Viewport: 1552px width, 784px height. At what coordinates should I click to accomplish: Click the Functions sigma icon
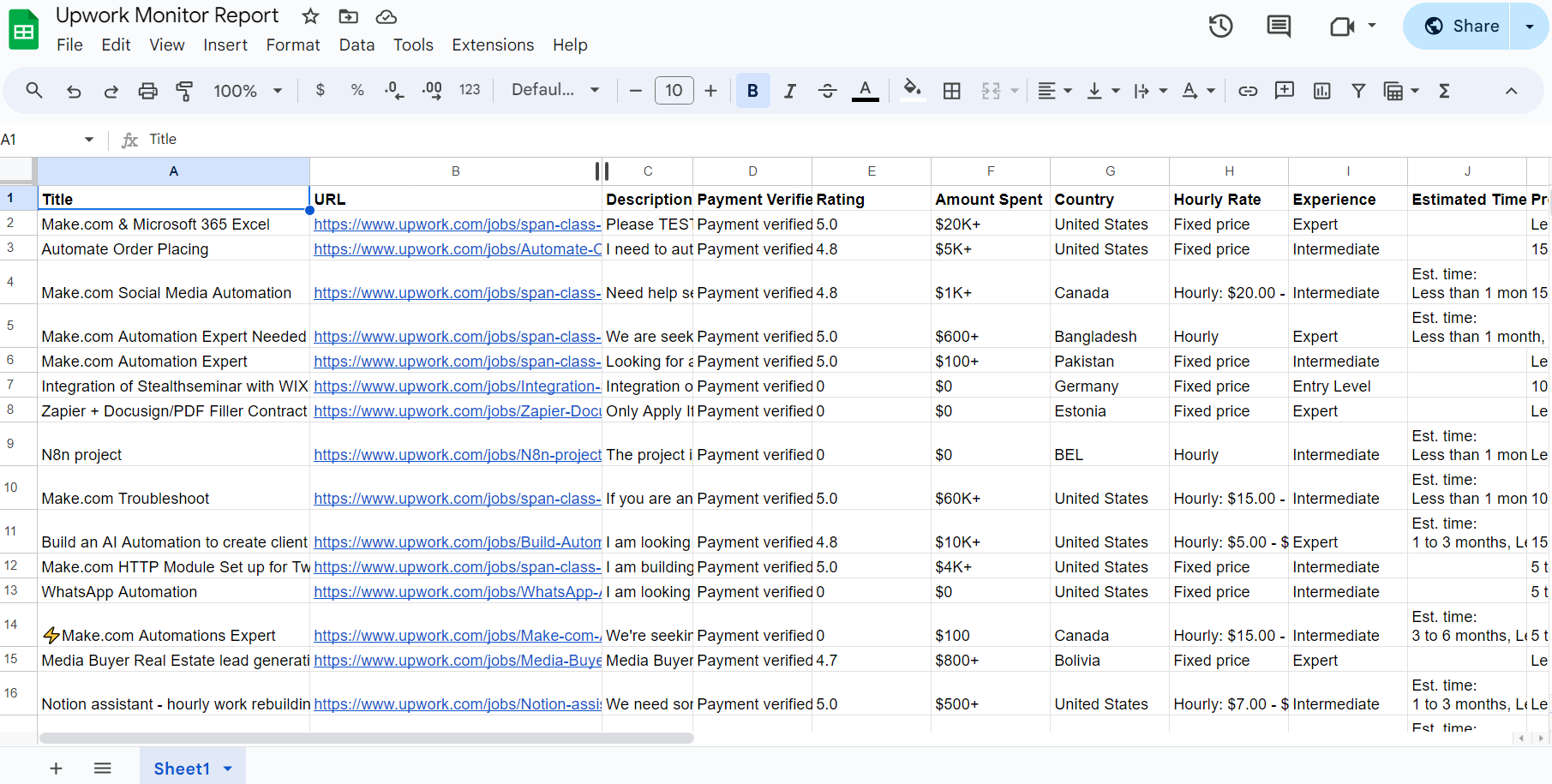coord(1444,91)
